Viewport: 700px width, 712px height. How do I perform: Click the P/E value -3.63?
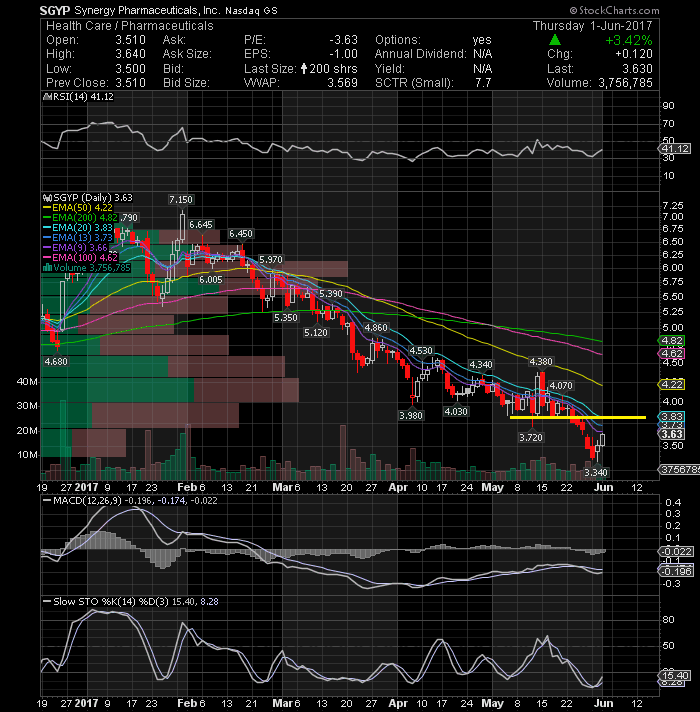(344, 40)
